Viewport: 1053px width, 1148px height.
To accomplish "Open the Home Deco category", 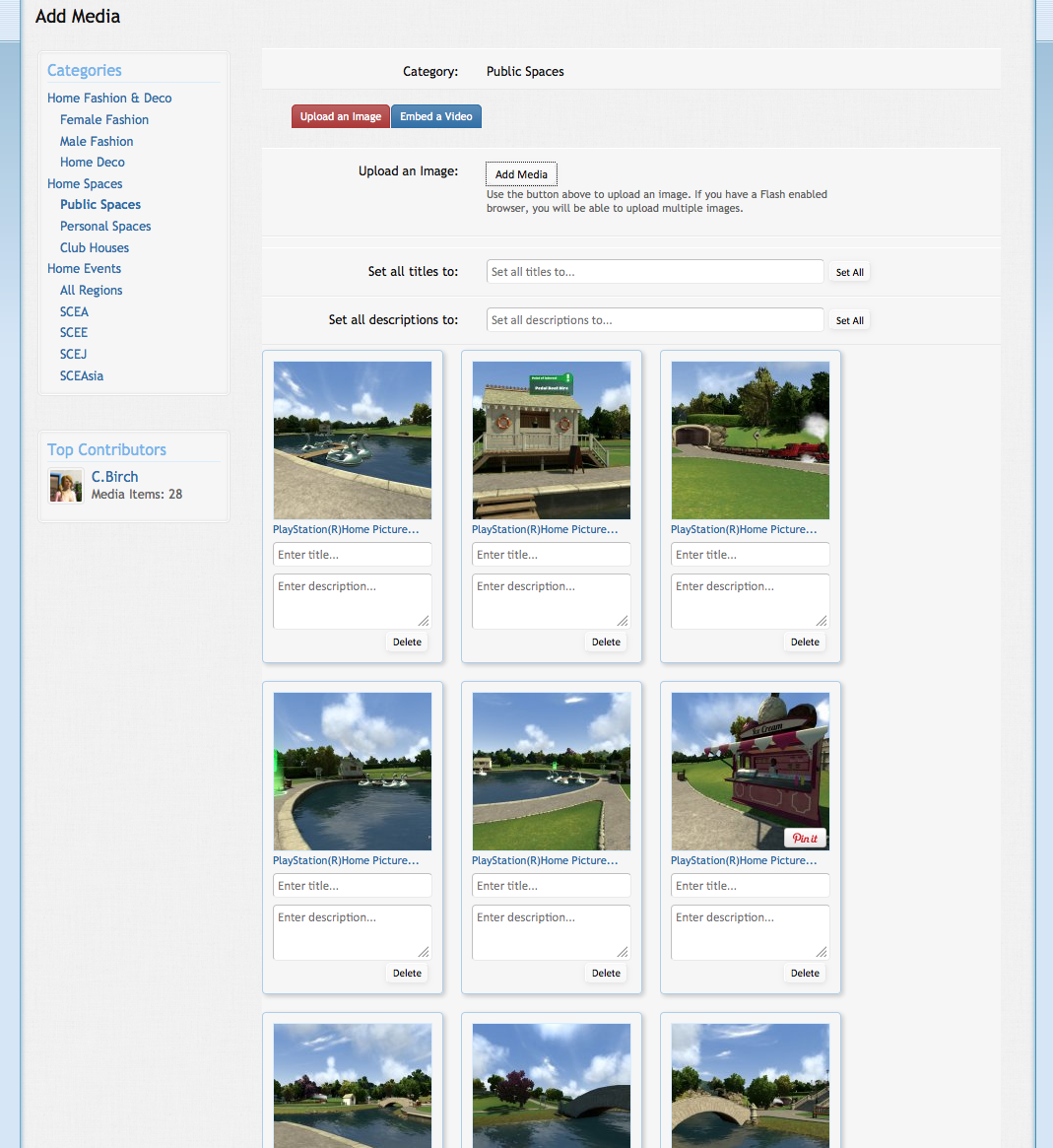I will coord(93,162).
